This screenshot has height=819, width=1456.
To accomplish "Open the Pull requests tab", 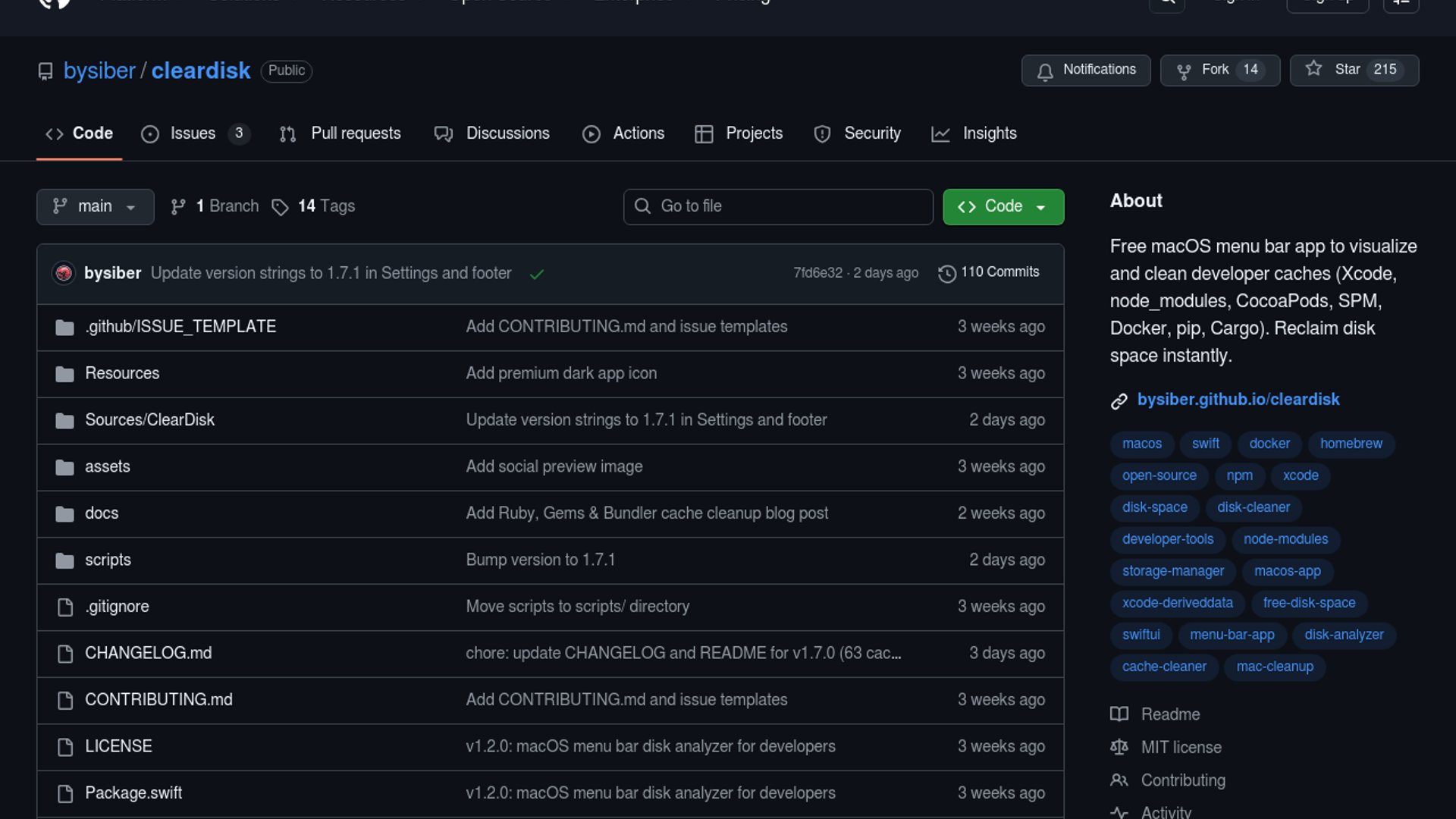I will click(x=355, y=133).
